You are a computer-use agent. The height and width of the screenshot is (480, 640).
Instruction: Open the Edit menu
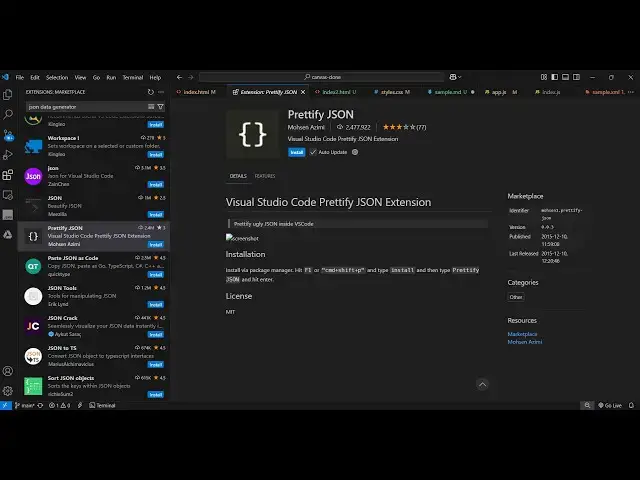click(35, 78)
